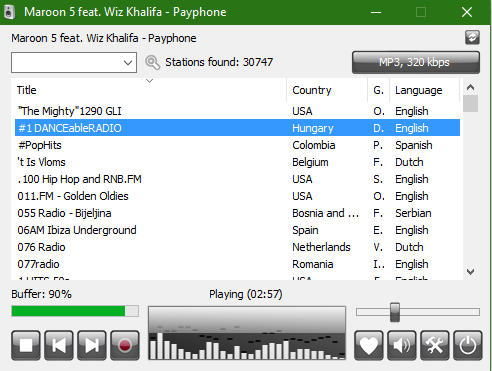Go to the previous station
This screenshot has height=371, width=492.
pos(59,345)
